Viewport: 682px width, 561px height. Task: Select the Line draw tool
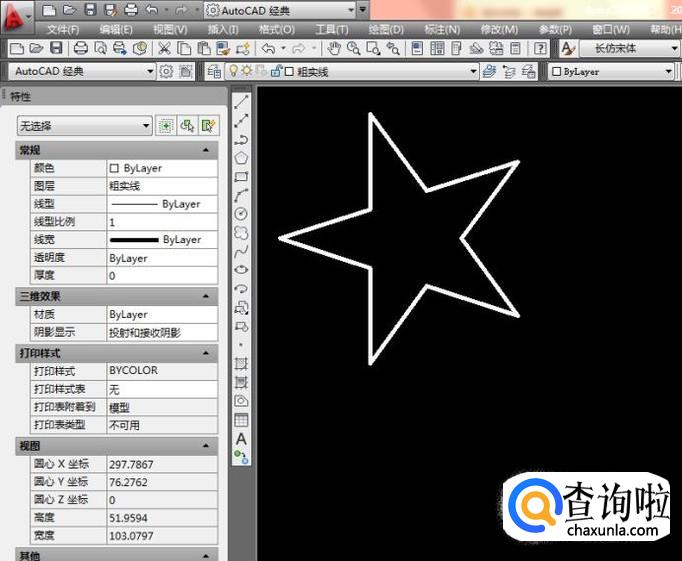(241, 102)
